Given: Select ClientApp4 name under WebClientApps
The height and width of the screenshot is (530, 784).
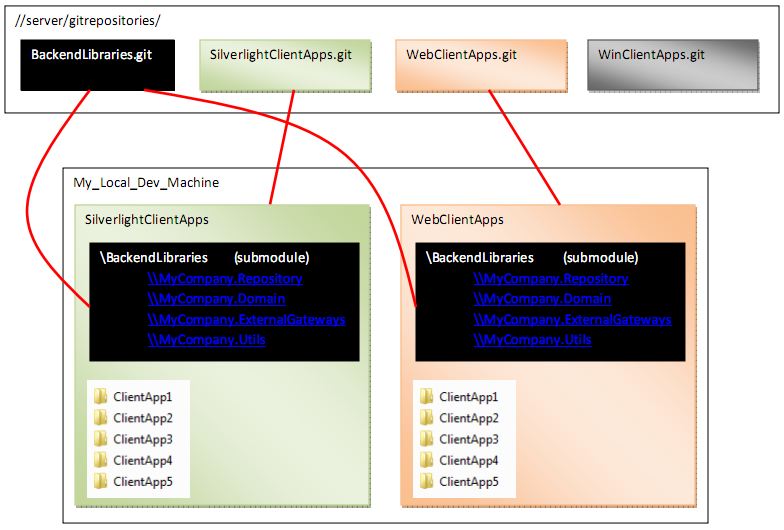Looking at the screenshot, I should [469, 460].
